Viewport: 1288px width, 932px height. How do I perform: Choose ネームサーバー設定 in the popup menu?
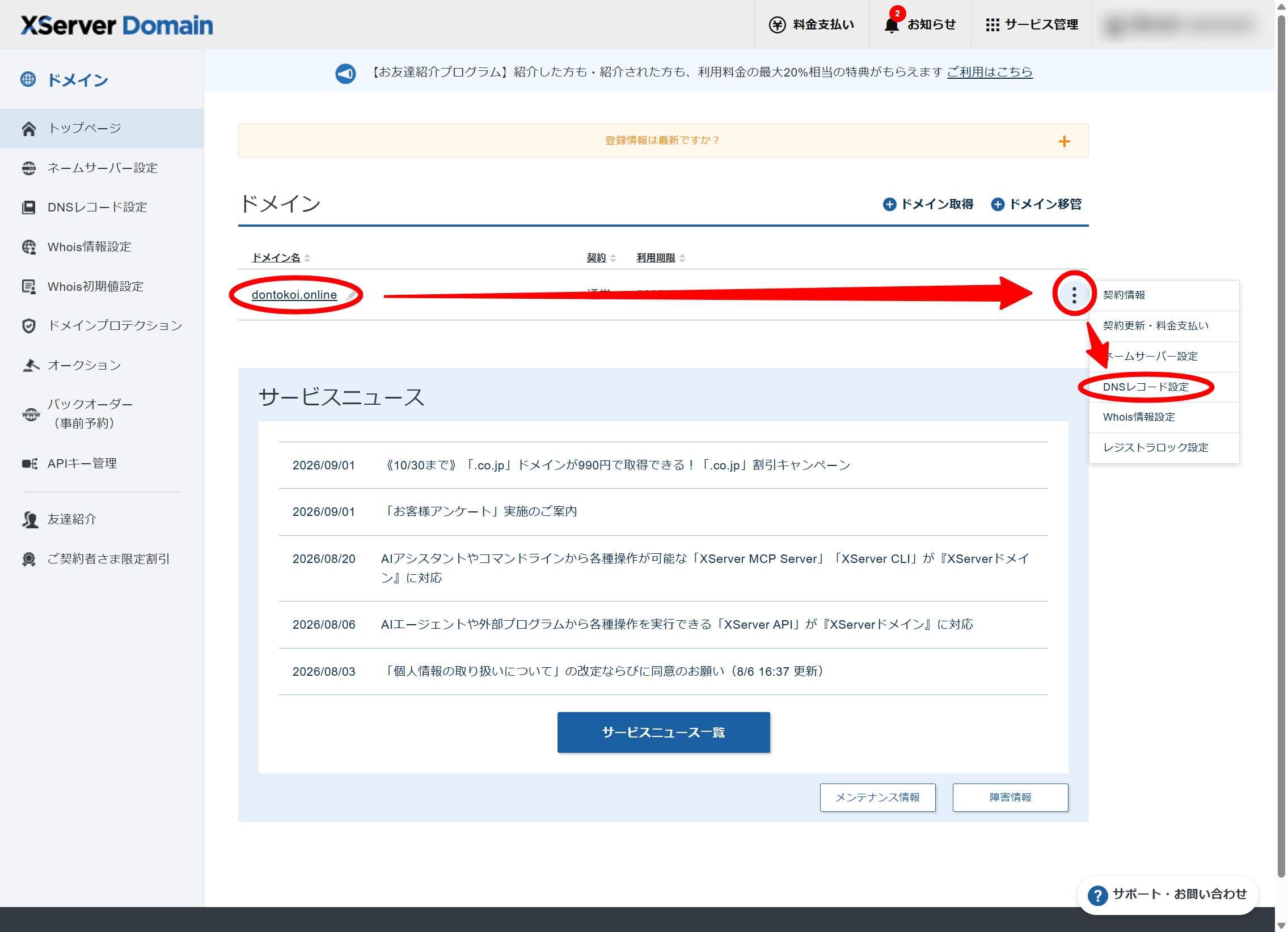(x=1164, y=357)
